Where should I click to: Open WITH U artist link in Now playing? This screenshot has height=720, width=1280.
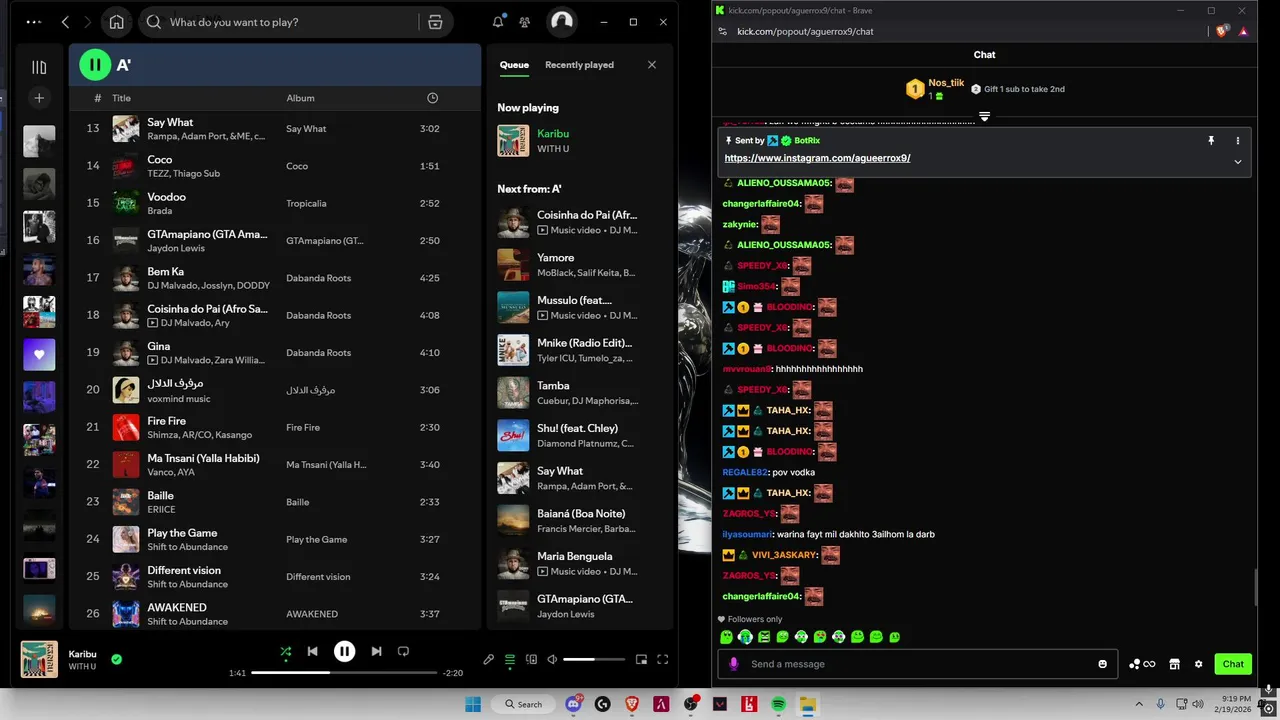[x=553, y=149]
